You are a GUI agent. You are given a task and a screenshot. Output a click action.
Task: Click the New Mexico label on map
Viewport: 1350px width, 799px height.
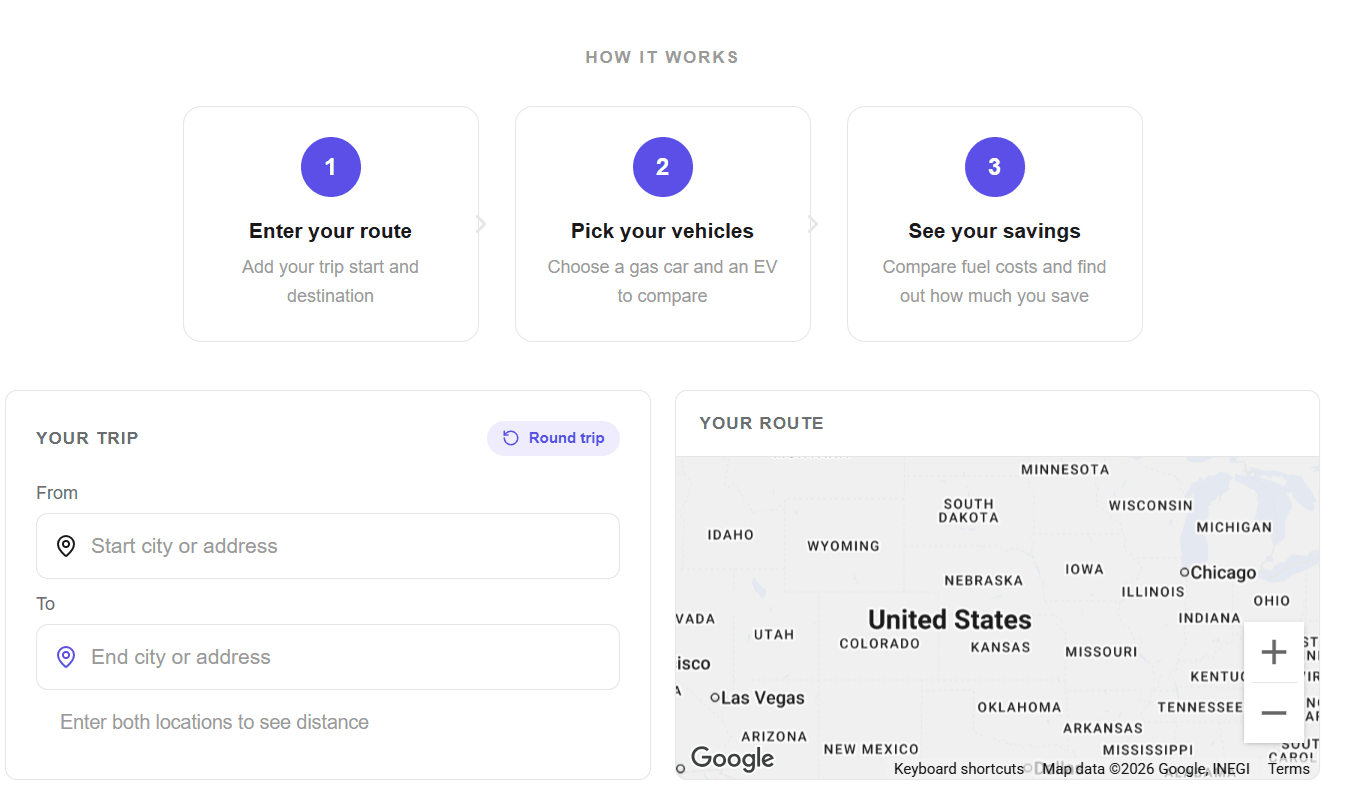[x=871, y=749]
